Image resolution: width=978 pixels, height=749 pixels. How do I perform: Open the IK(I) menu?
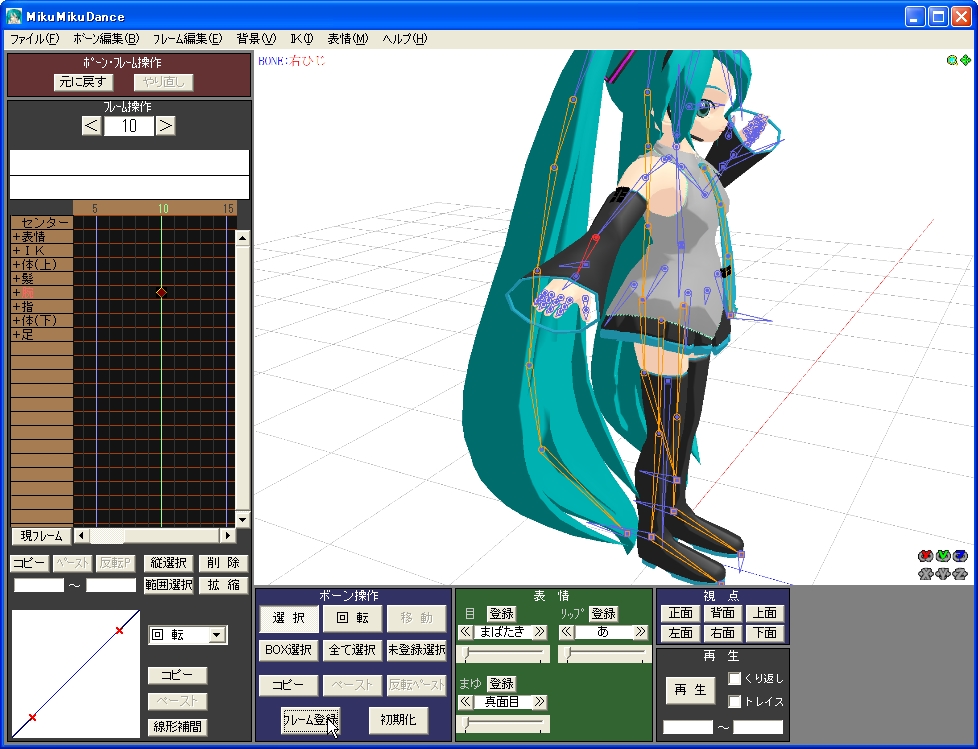[302, 39]
